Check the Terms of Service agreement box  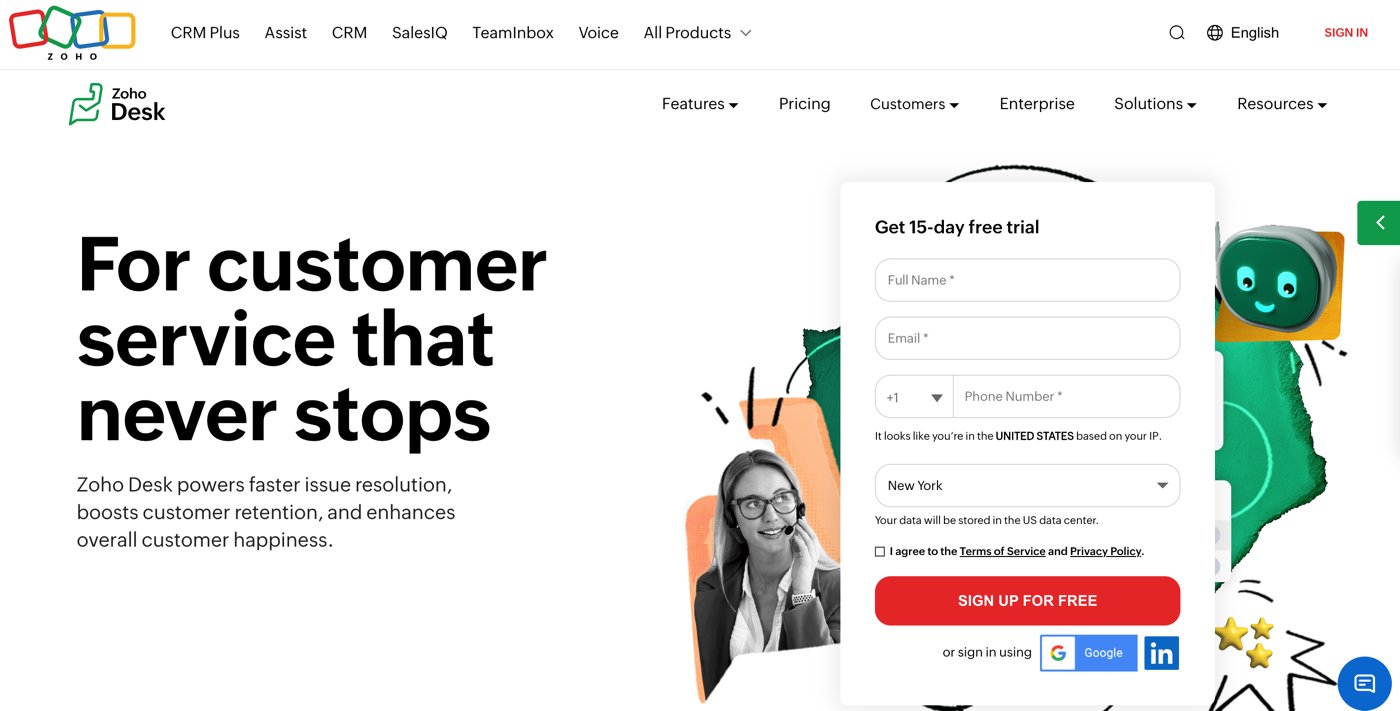coord(880,552)
